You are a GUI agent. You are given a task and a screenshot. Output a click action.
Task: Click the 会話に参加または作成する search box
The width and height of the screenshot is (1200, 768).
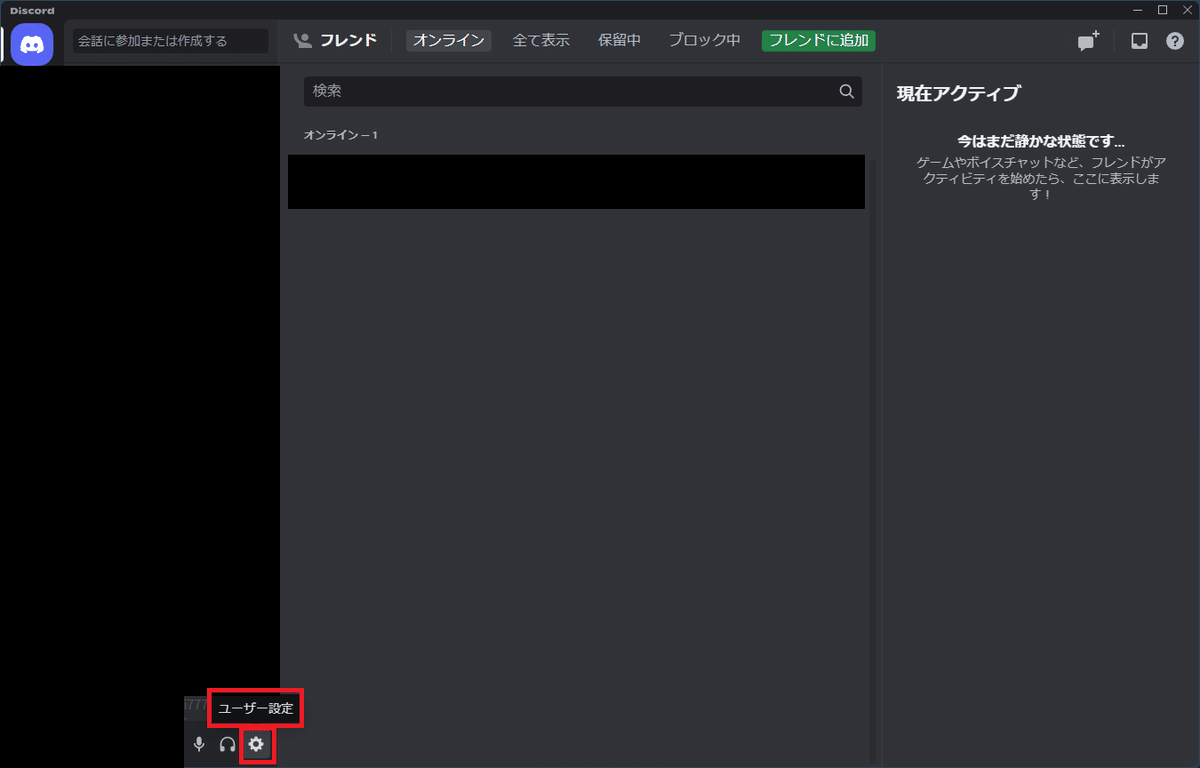(171, 41)
